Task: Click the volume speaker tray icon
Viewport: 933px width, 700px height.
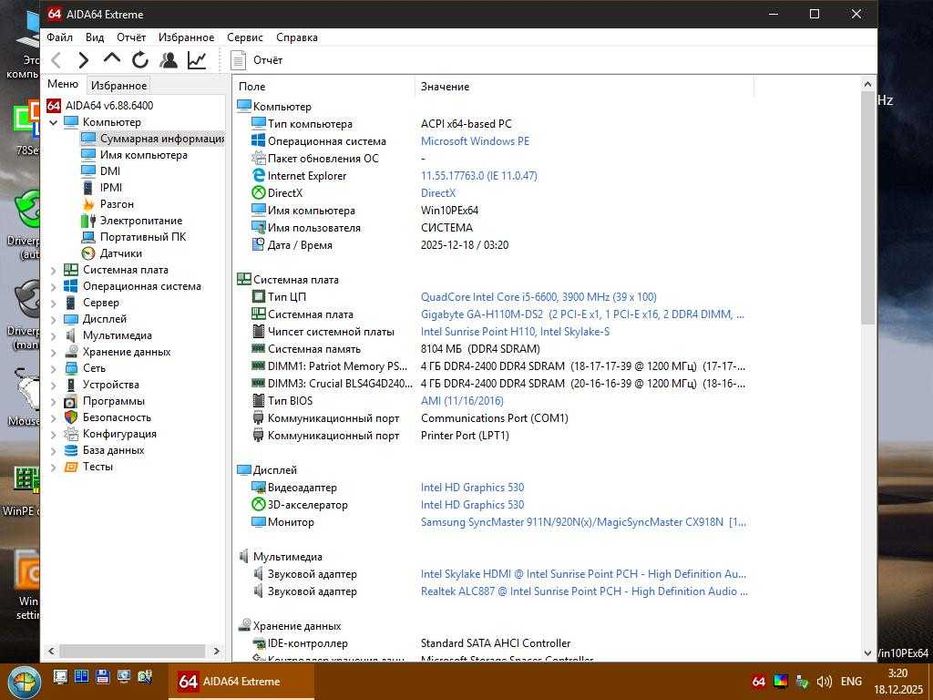Action: coord(824,682)
